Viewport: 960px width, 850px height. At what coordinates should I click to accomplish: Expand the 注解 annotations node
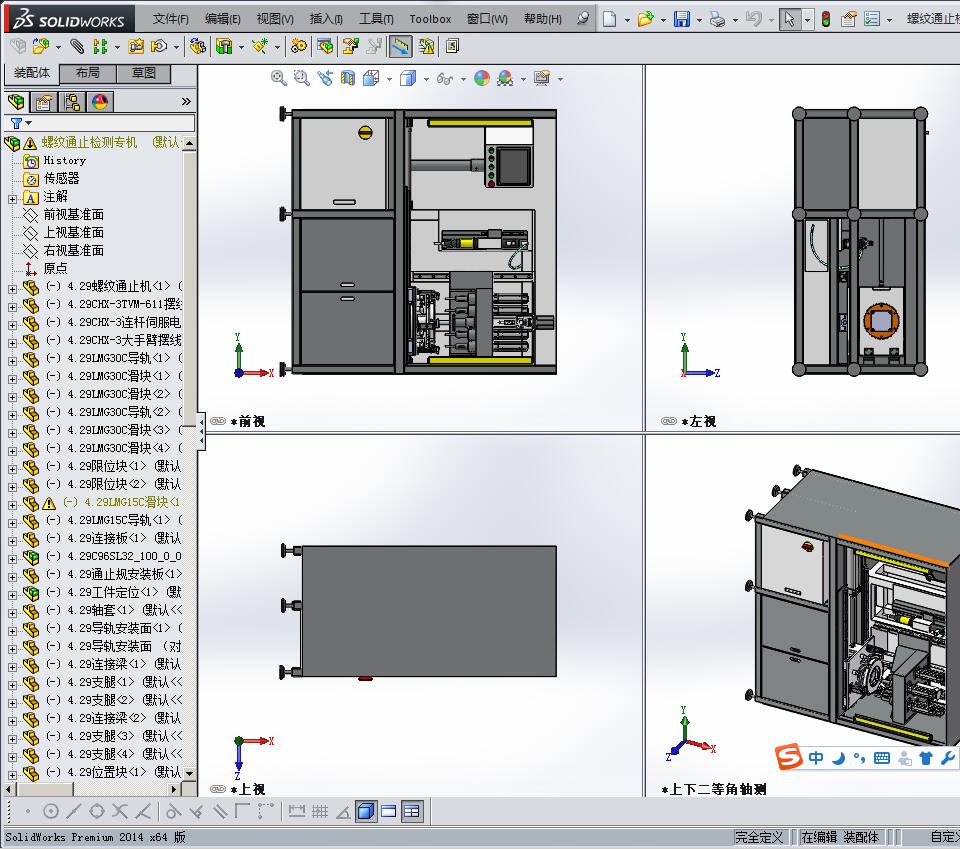click(12, 199)
